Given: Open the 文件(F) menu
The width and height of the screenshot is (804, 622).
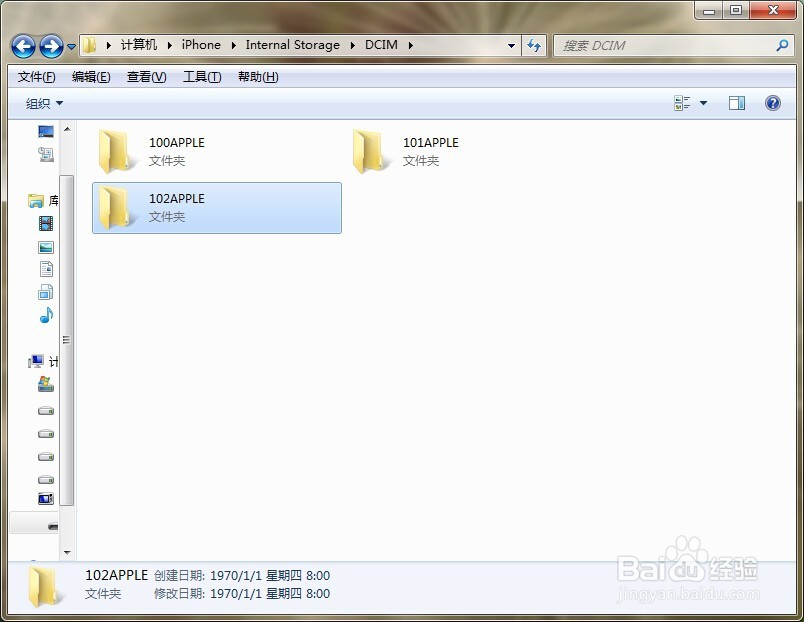Looking at the screenshot, I should tap(36, 77).
